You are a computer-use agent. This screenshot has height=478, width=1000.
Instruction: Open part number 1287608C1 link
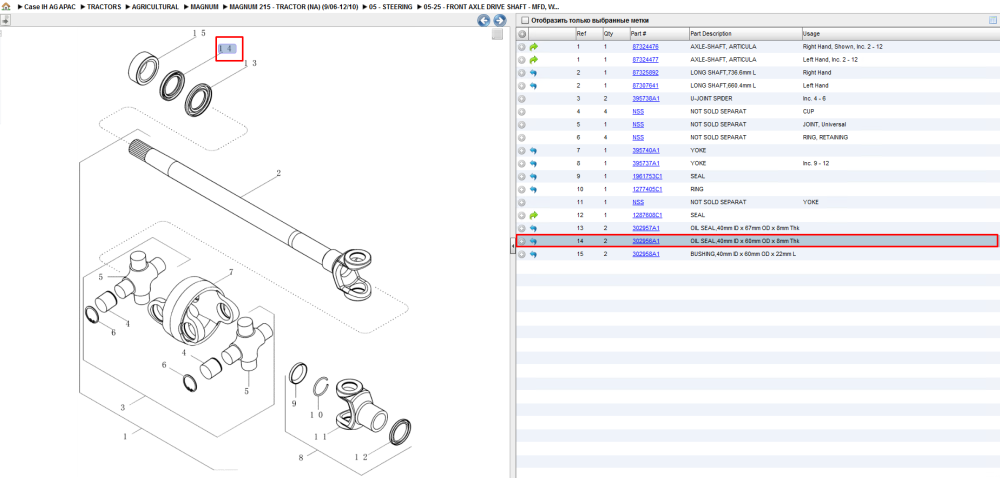[x=647, y=215]
